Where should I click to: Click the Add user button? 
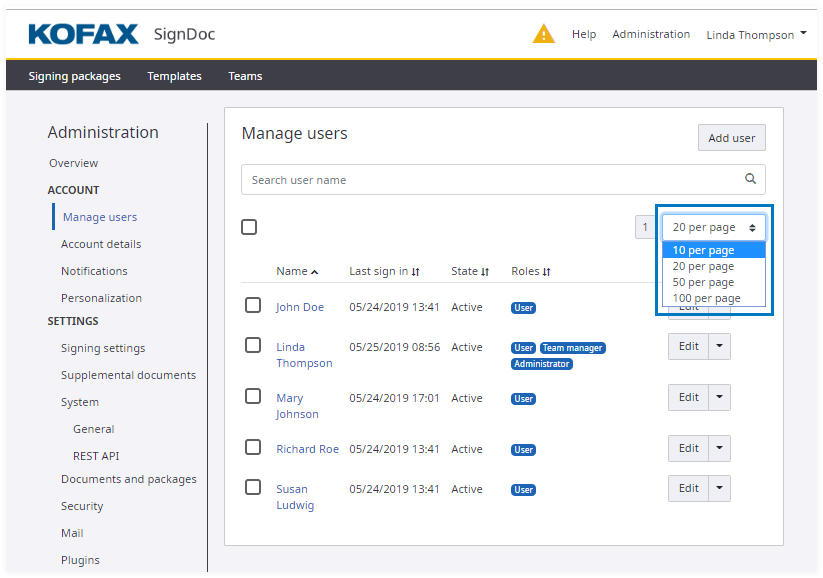[731, 138]
